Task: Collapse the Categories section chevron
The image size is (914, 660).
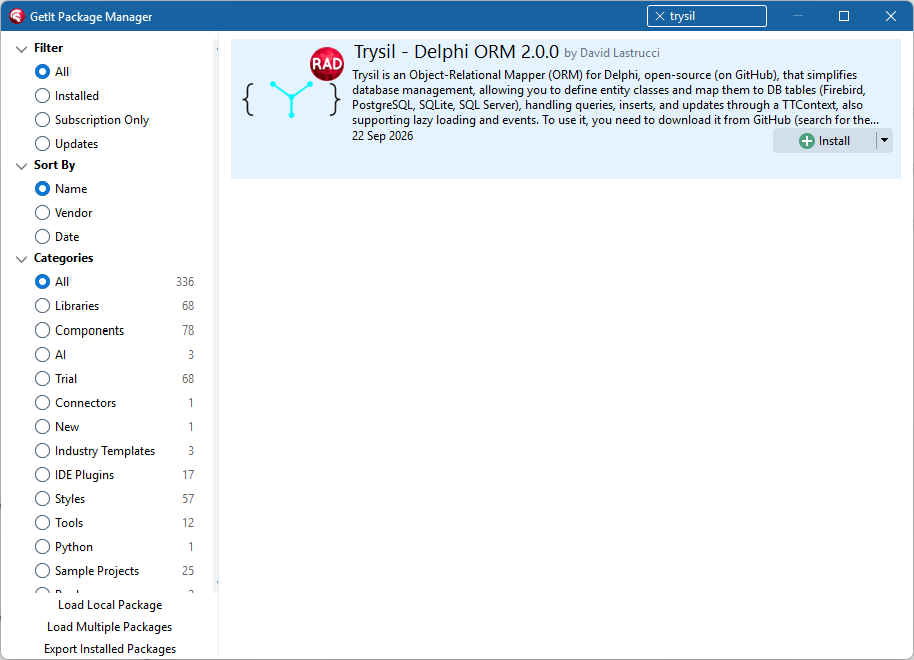Action: 22,258
